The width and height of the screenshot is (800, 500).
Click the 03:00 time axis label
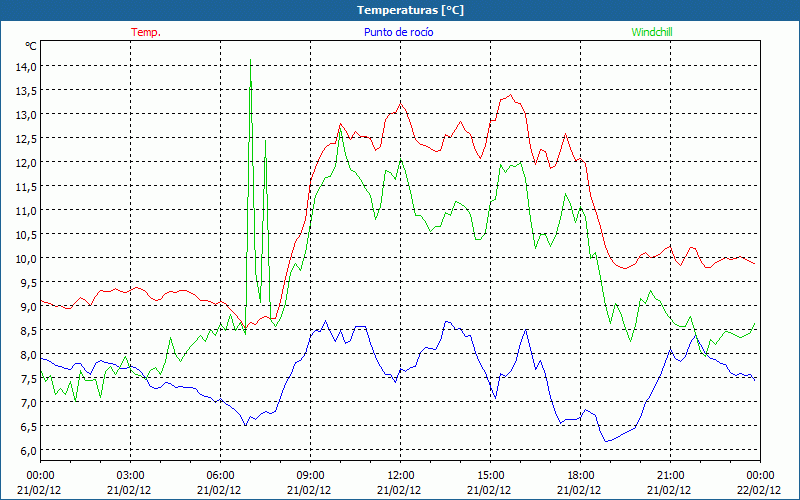[x=131, y=476]
